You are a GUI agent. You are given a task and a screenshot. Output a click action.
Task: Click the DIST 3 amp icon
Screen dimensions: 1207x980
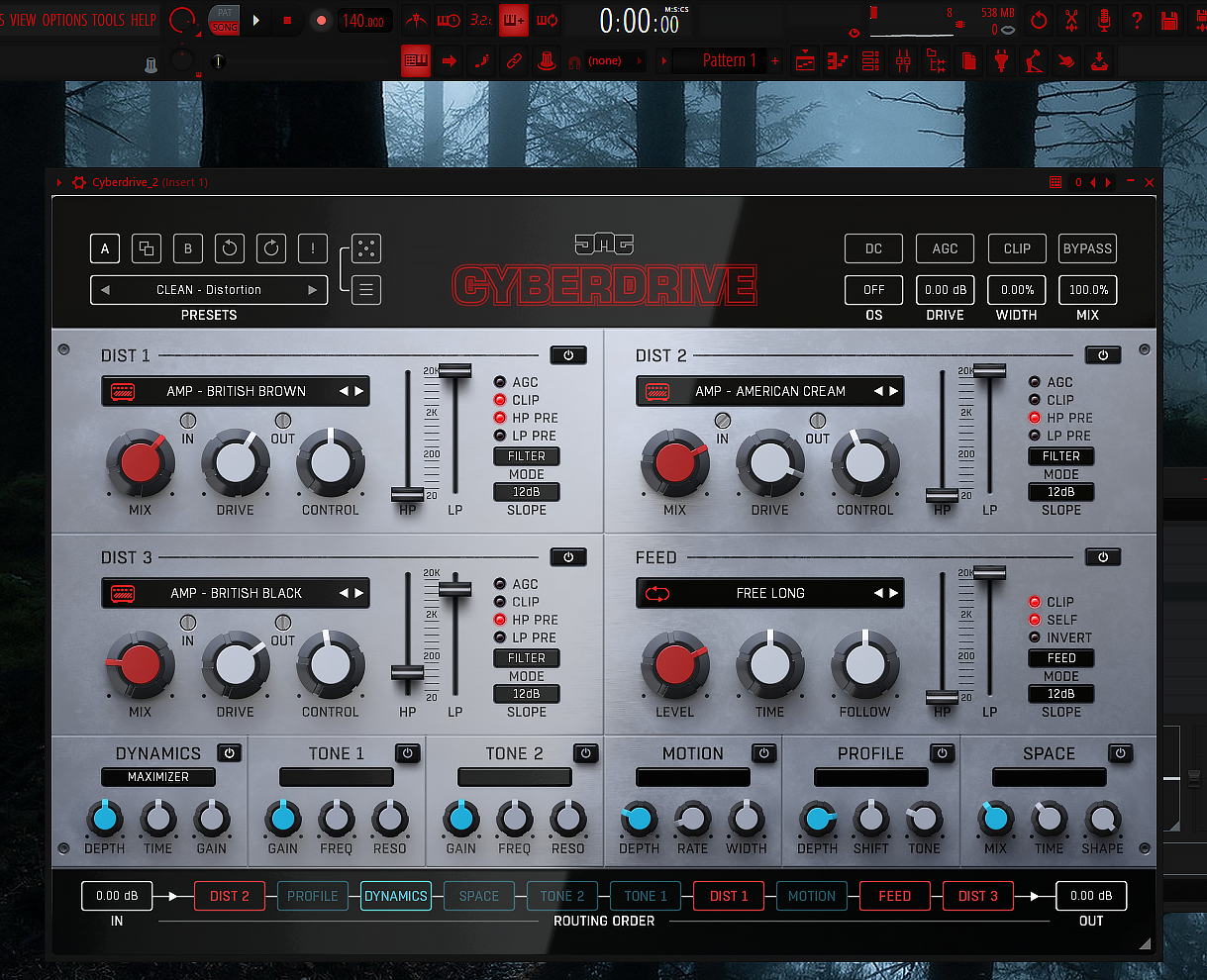[124, 593]
